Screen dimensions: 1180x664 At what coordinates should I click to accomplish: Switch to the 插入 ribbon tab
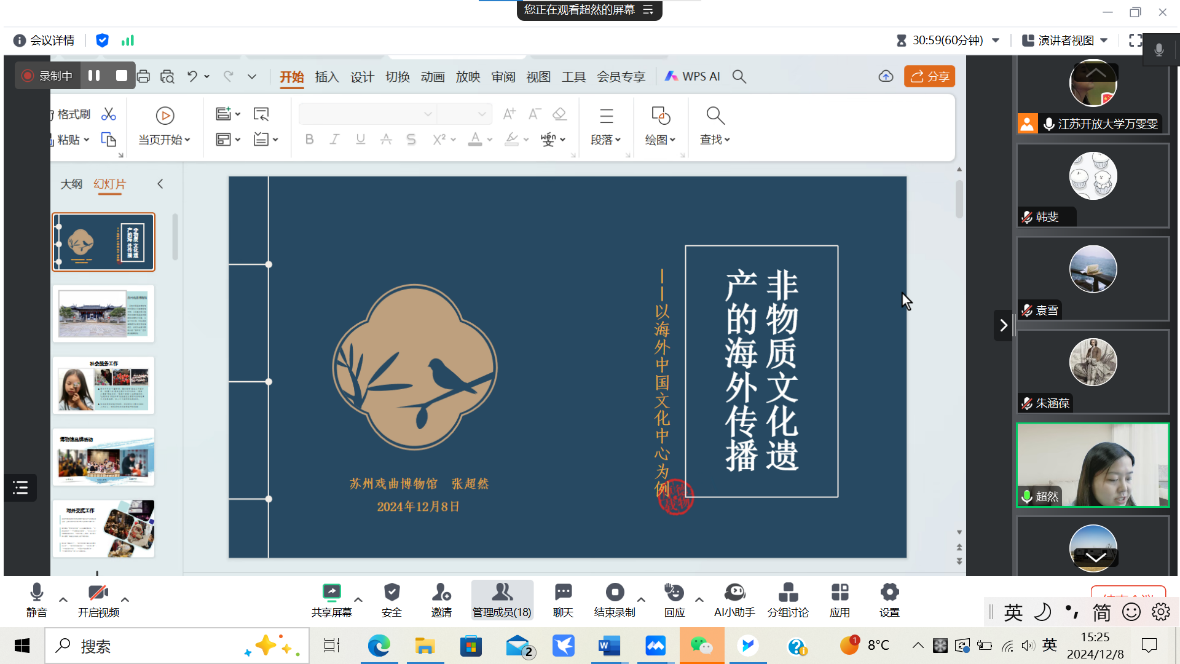327,77
